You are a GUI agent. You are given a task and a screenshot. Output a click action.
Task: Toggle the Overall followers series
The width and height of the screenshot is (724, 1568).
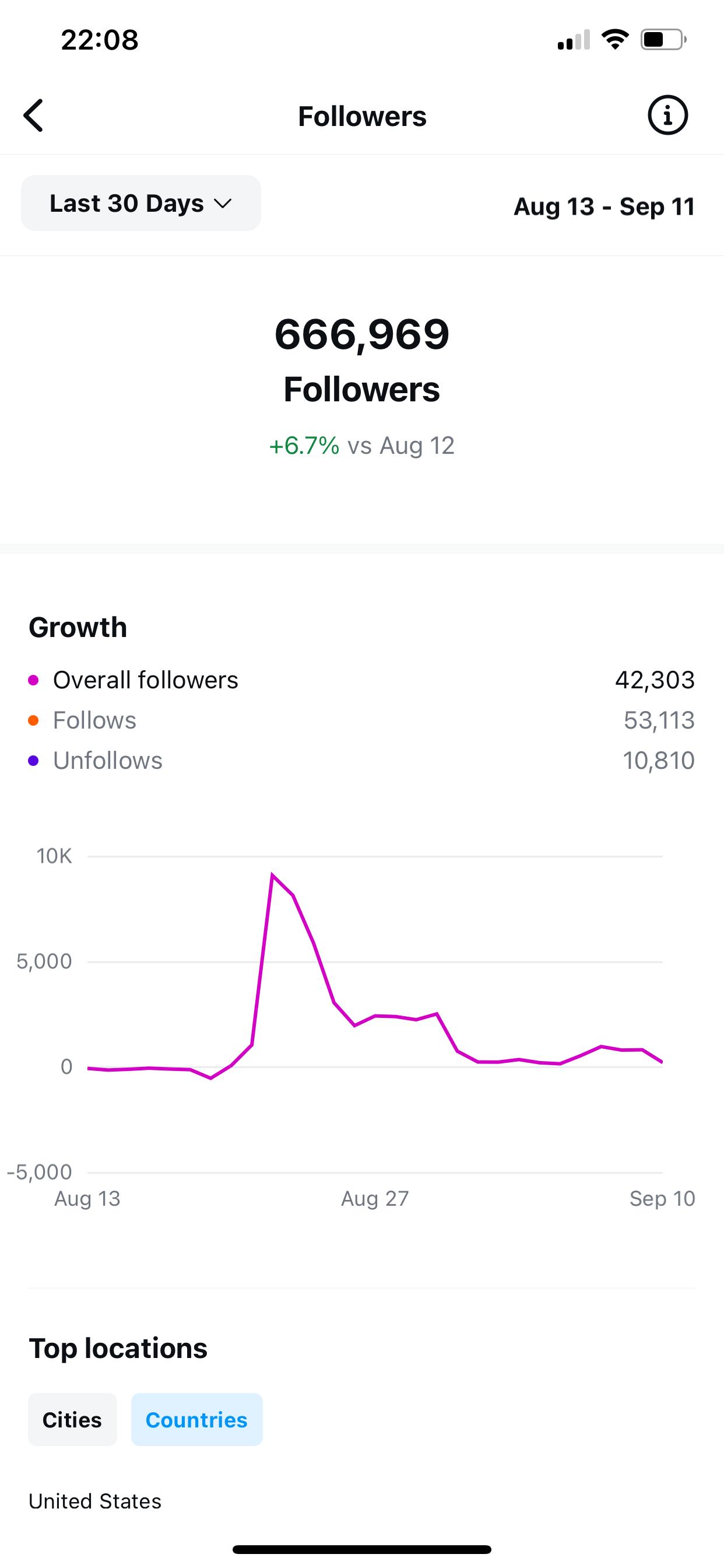click(x=145, y=680)
